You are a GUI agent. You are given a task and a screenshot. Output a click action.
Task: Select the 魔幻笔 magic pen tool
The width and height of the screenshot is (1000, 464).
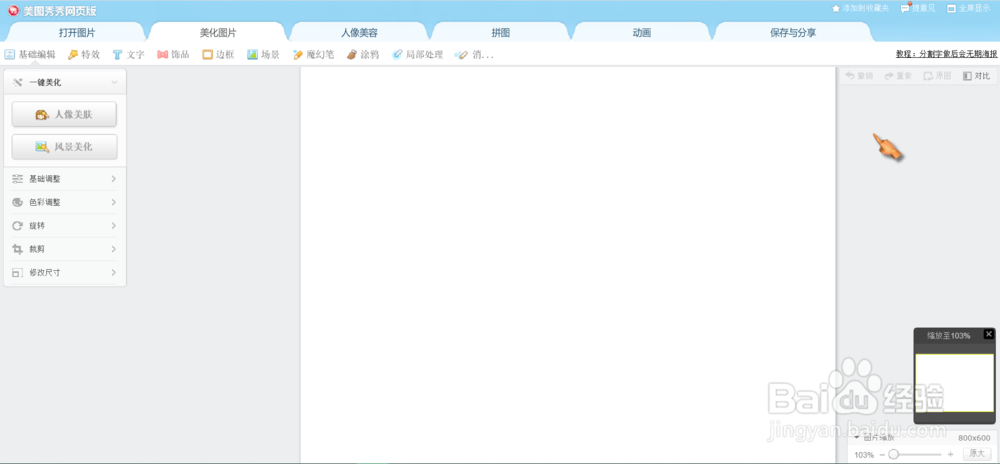pyautogui.click(x=313, y=55)
